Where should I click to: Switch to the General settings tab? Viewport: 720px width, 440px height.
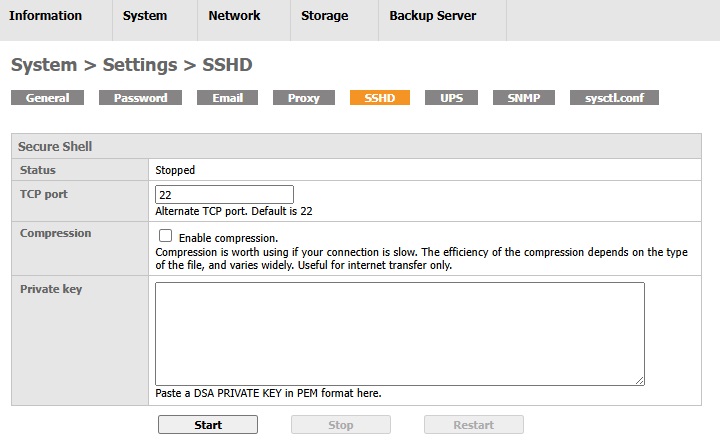coord(47,98)
